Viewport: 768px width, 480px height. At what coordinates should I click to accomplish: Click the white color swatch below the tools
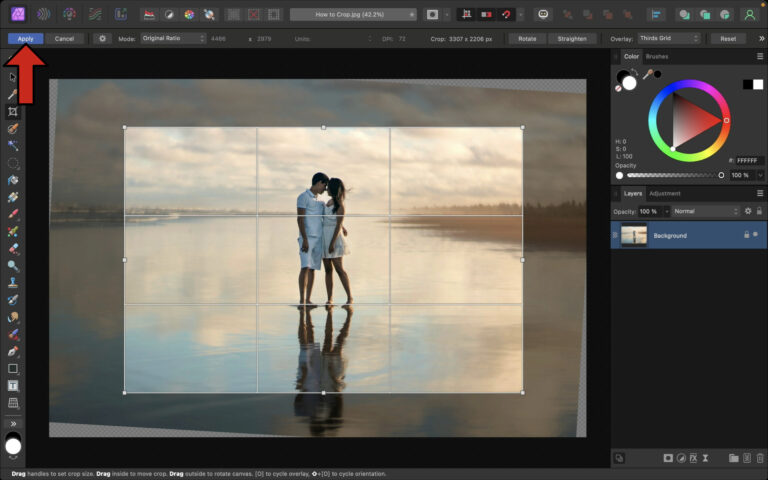[x=13, y=446]
